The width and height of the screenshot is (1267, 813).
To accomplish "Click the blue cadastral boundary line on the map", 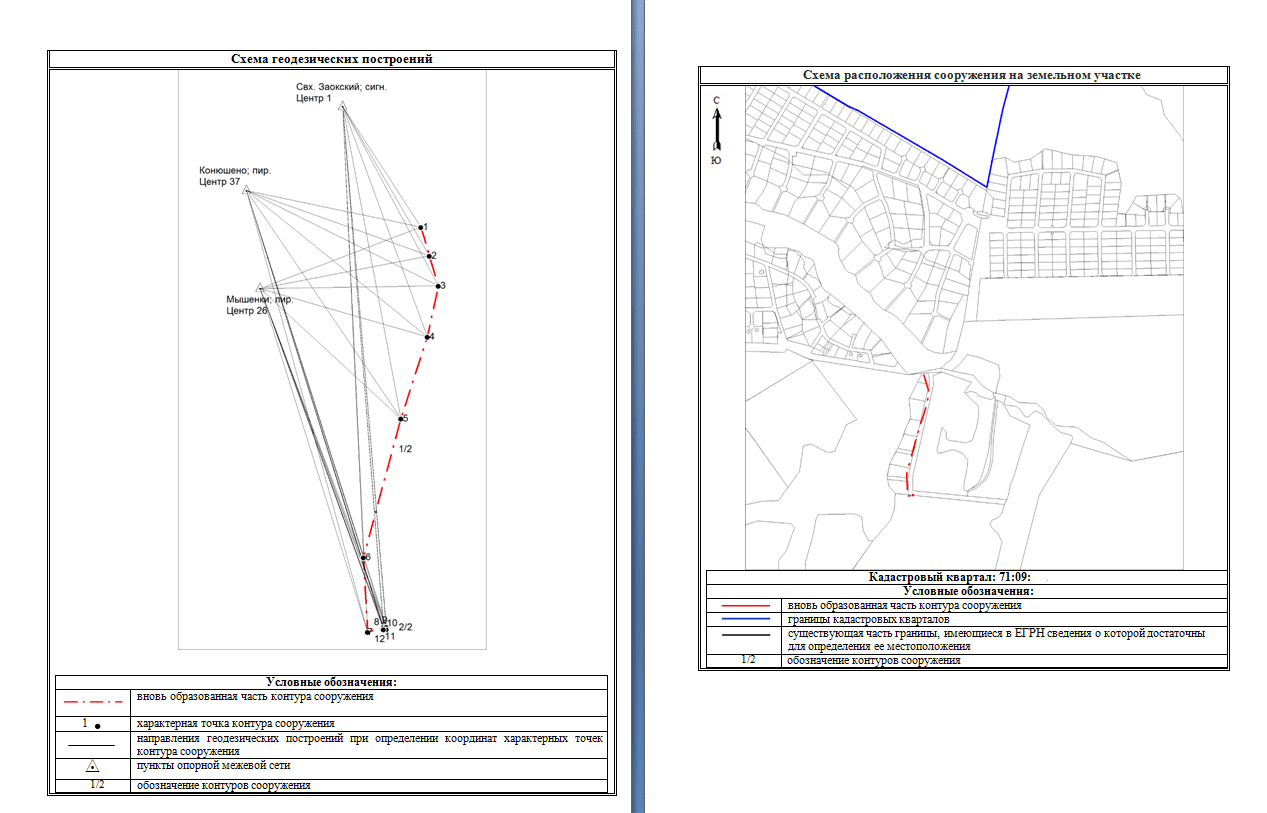I will coord(900,136).
